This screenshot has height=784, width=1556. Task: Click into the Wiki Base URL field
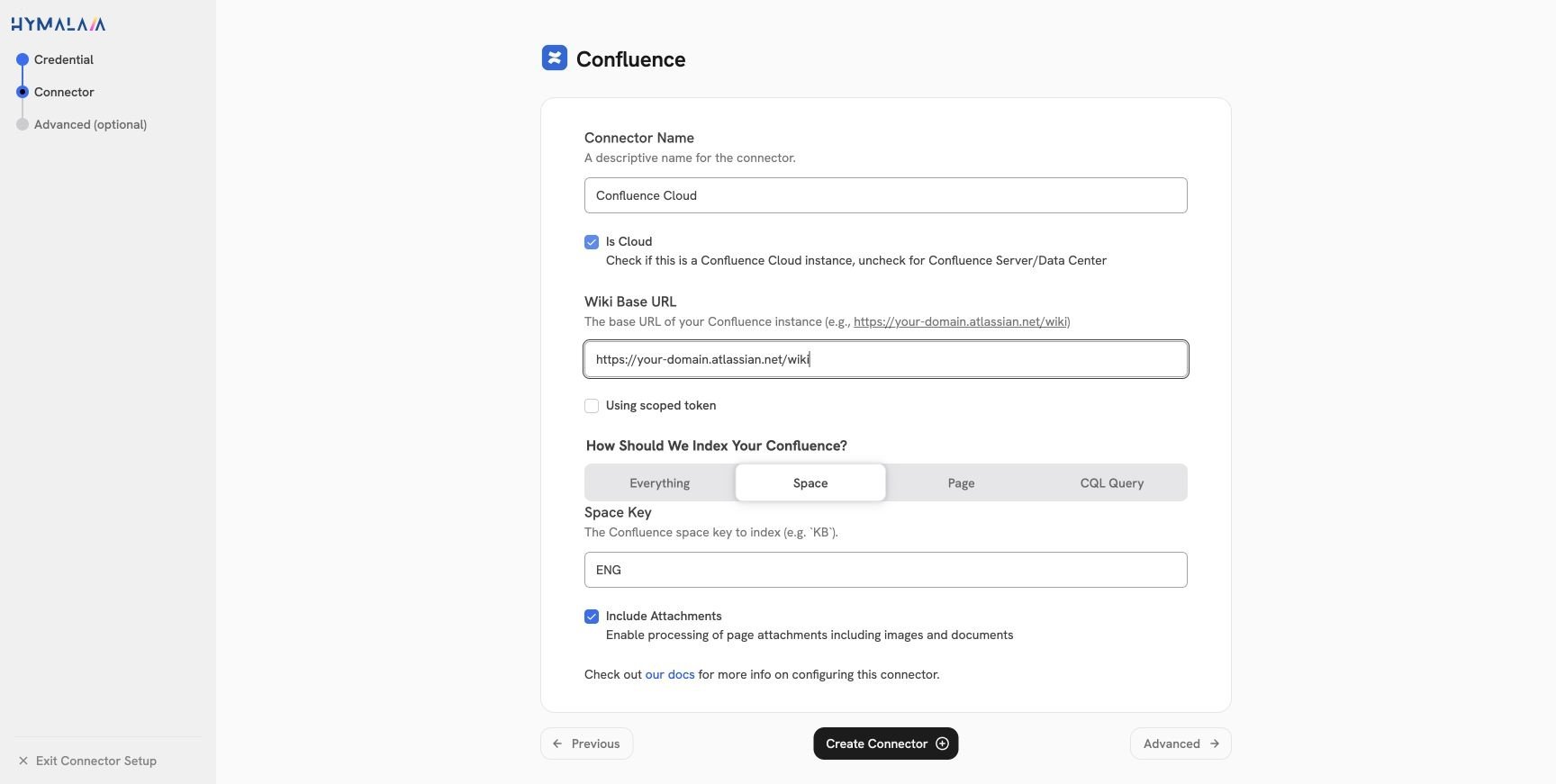[x=886, y=359]
